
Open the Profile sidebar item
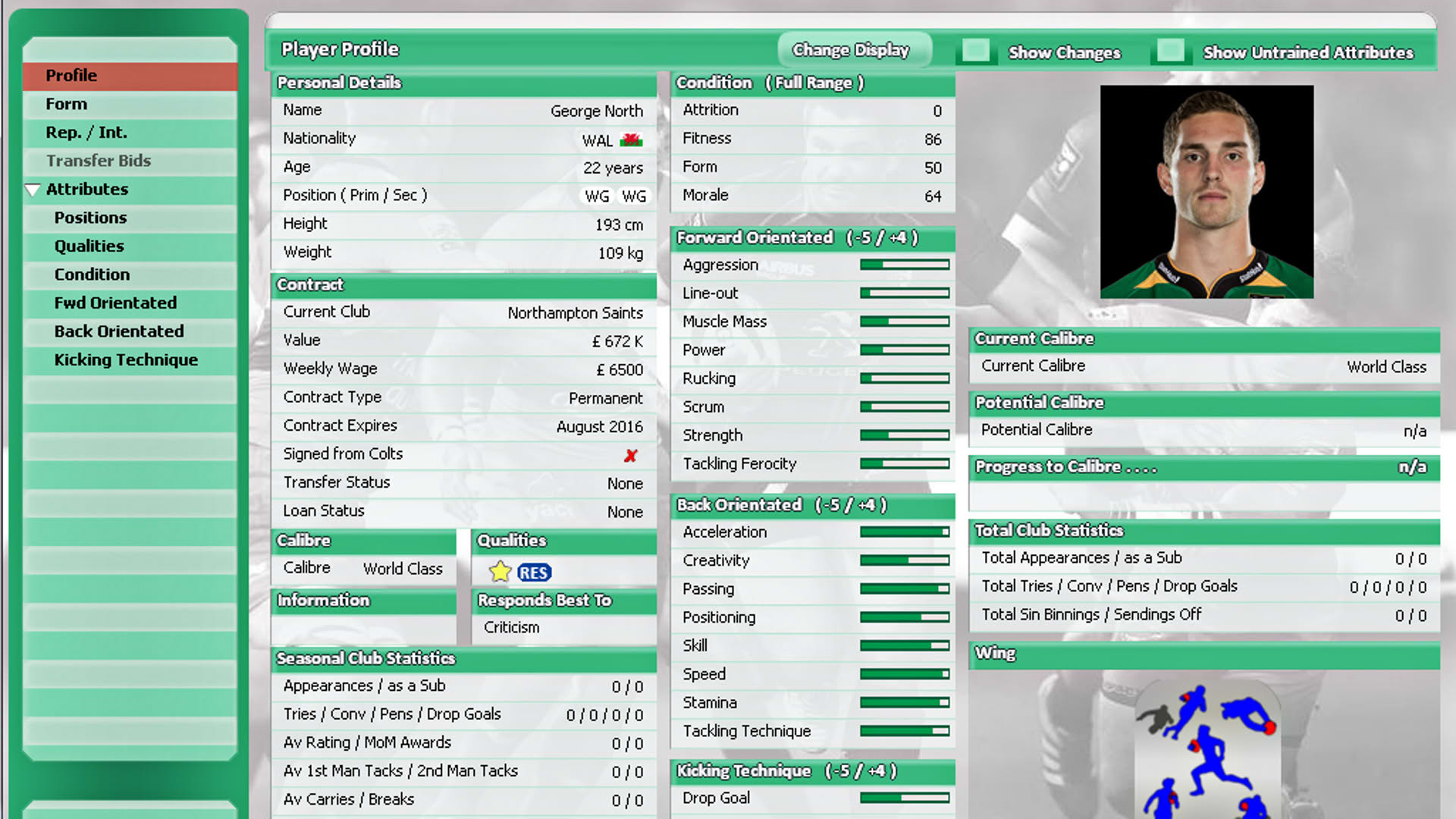(130, 76)
